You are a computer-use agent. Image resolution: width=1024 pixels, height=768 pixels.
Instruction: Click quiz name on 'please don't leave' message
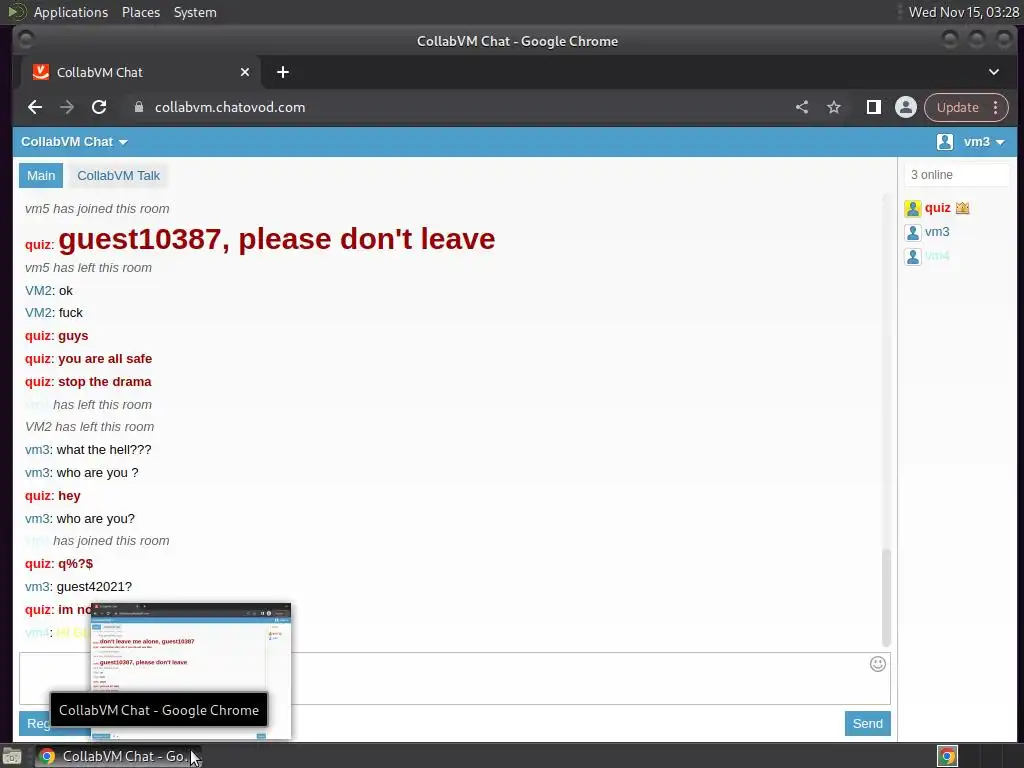pos(38,245)
